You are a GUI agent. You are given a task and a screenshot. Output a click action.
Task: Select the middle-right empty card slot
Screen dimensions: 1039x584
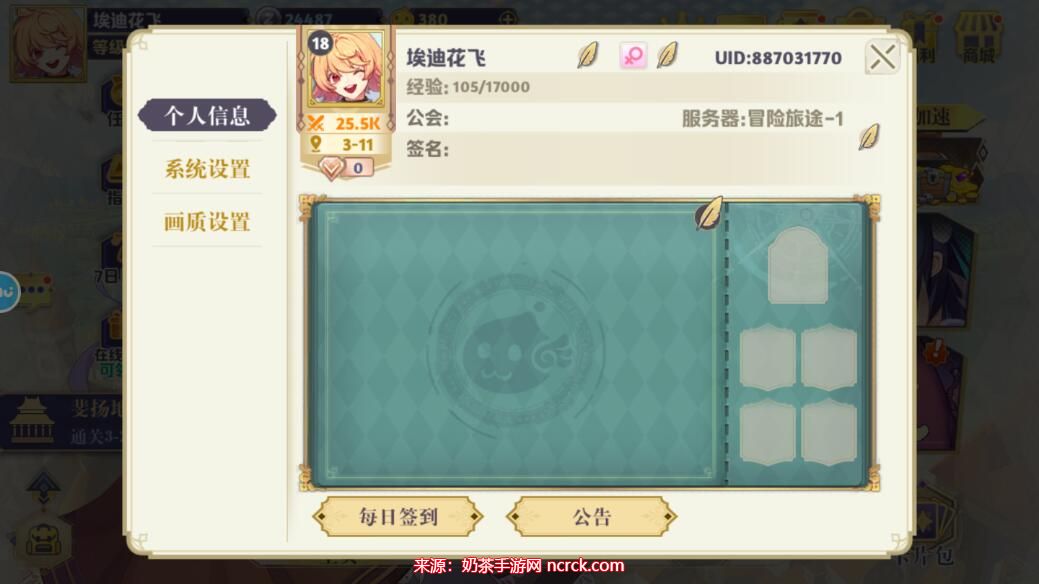point(829,357)
